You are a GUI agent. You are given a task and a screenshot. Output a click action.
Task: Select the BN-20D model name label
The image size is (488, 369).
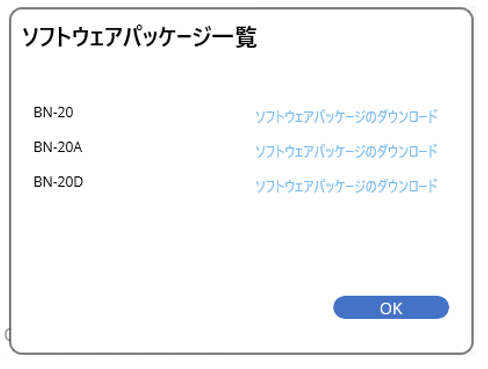pyautogui.click(x=58, y=182)
